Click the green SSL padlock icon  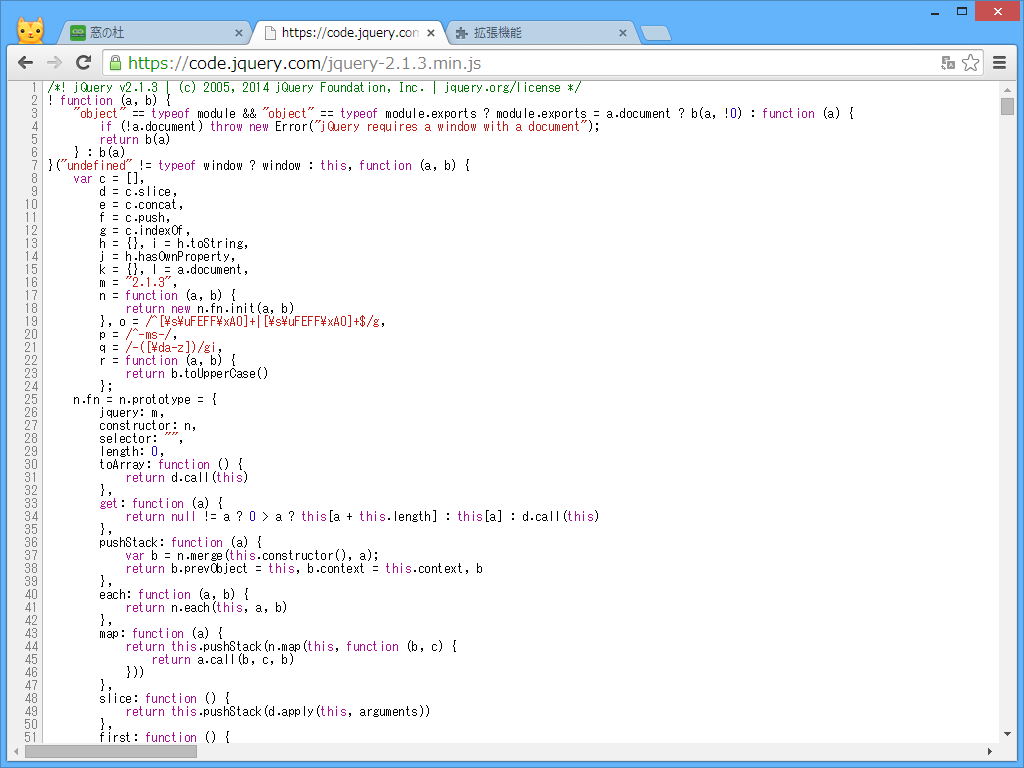click(115, 63)
